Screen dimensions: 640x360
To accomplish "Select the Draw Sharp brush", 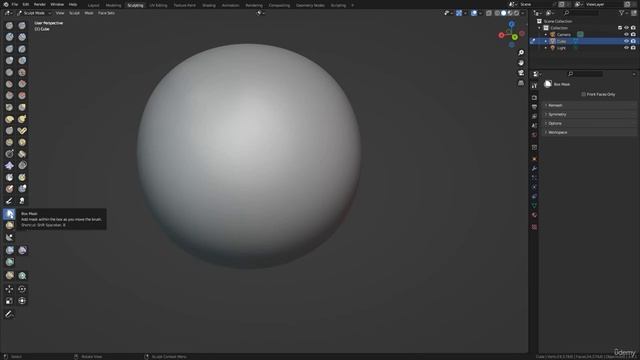I will pyautogui.click(x=22, y=25).
